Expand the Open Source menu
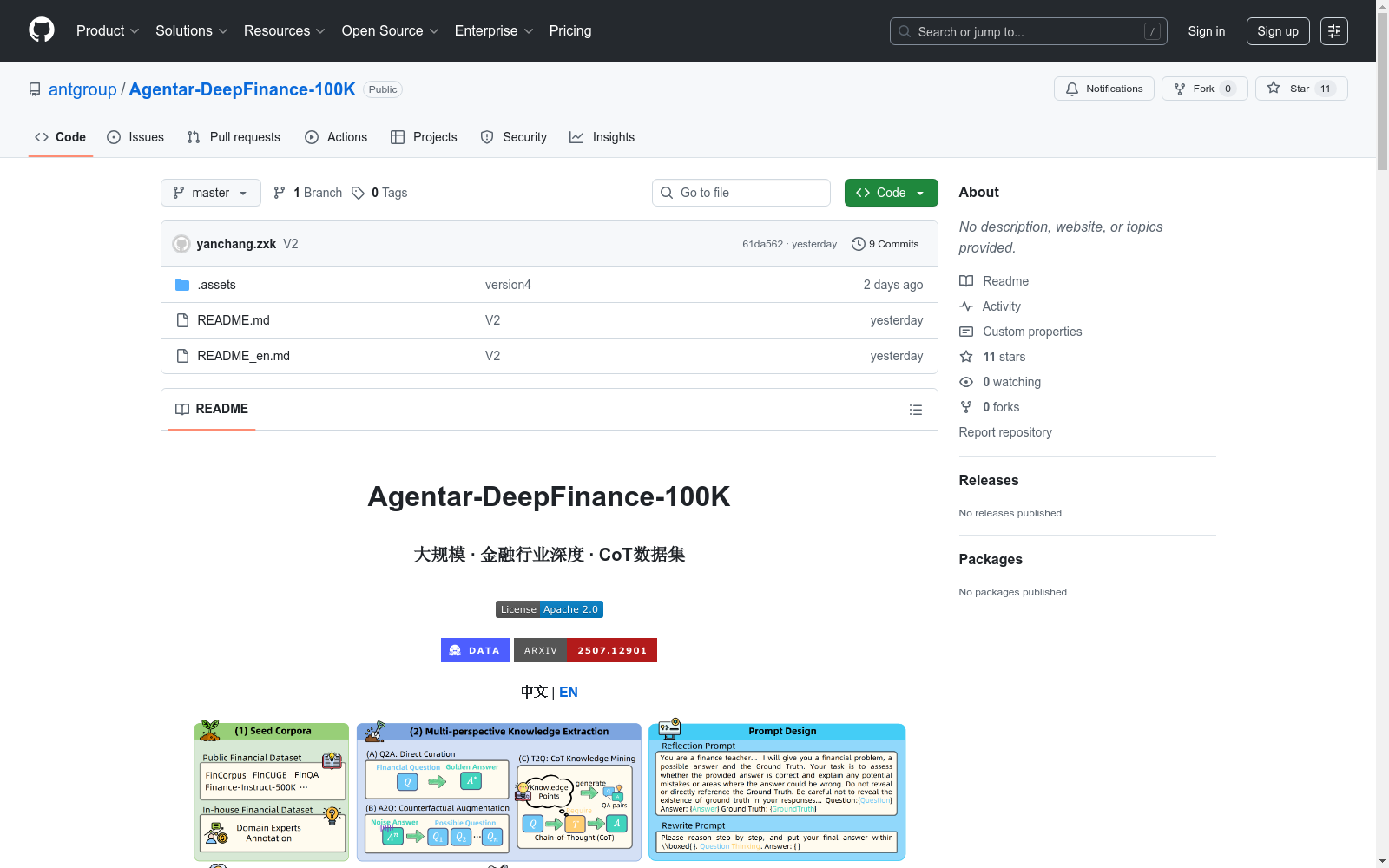This screenshot has height=868, width=1389. [x=390, y=31]
